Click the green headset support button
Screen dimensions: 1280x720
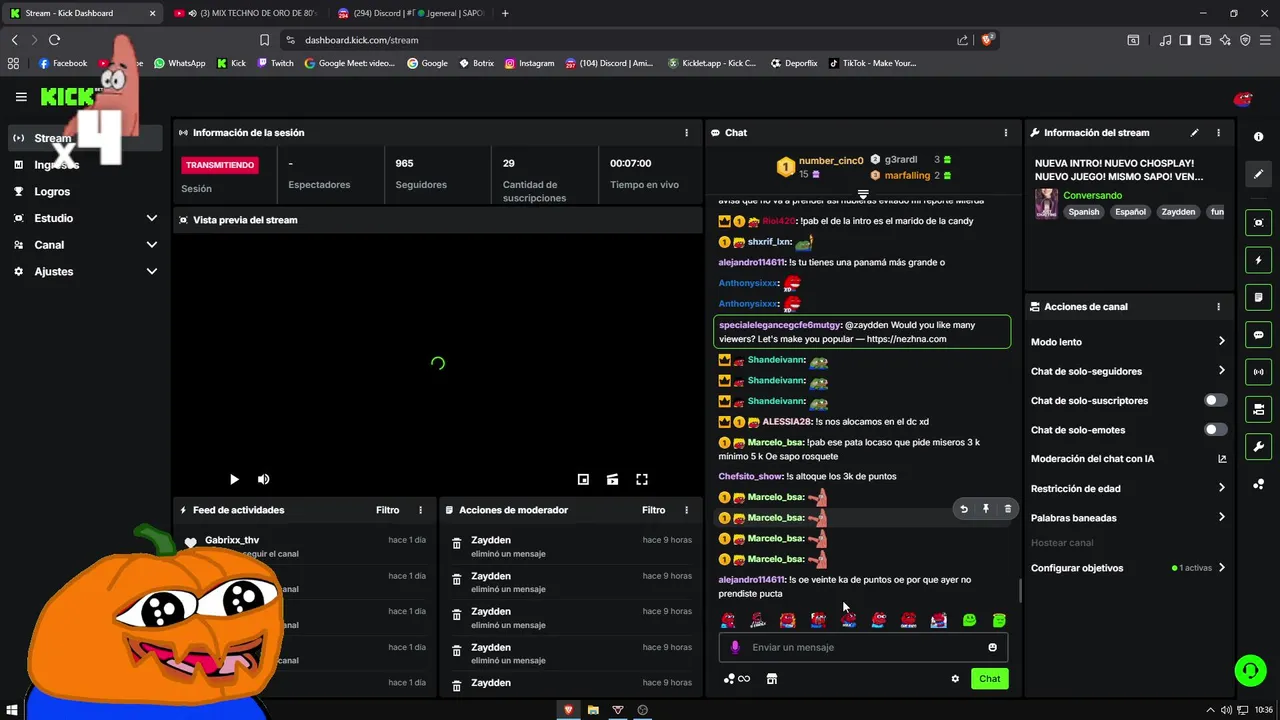tap(1250, 670)
